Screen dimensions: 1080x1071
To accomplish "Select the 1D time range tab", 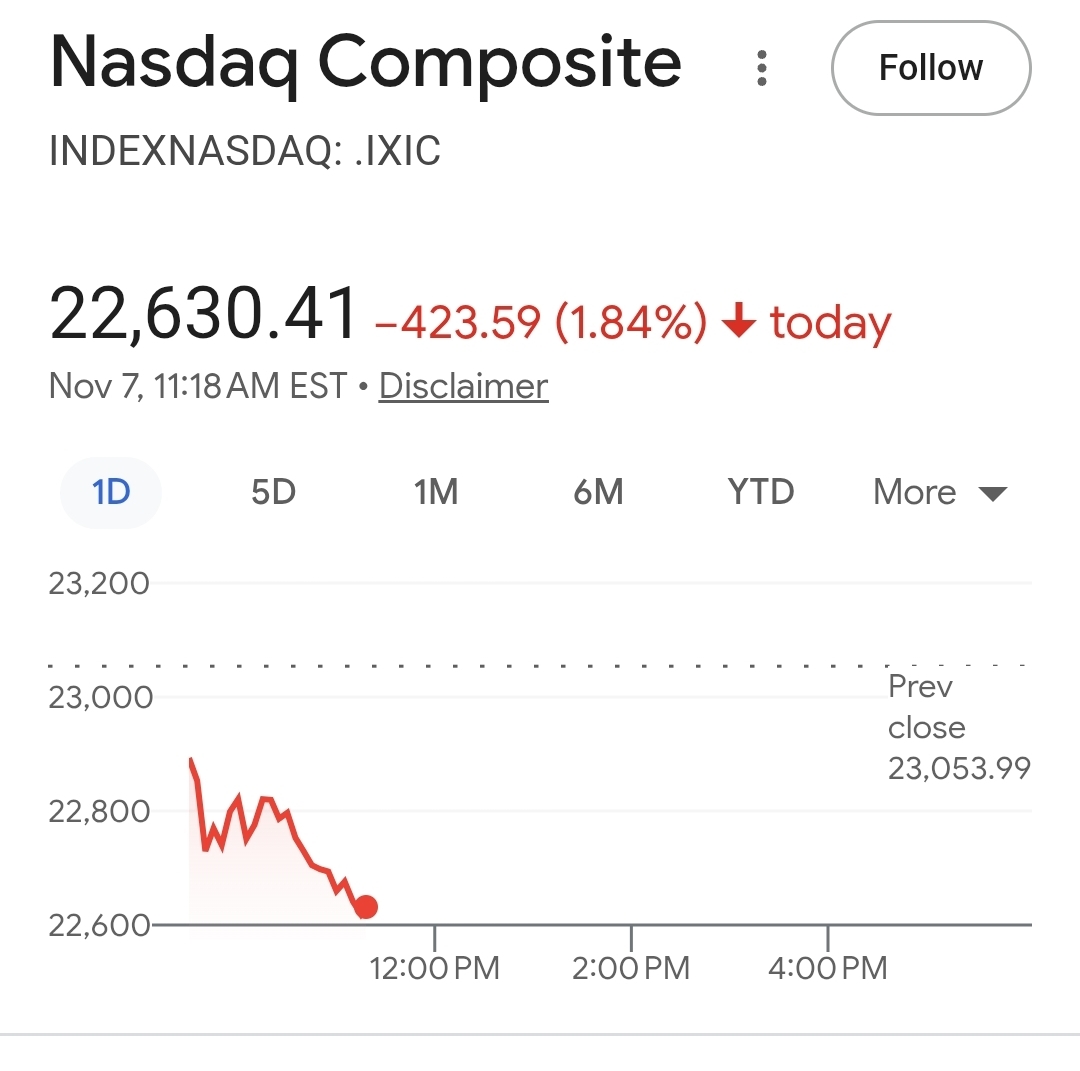I will pos(111,492).
